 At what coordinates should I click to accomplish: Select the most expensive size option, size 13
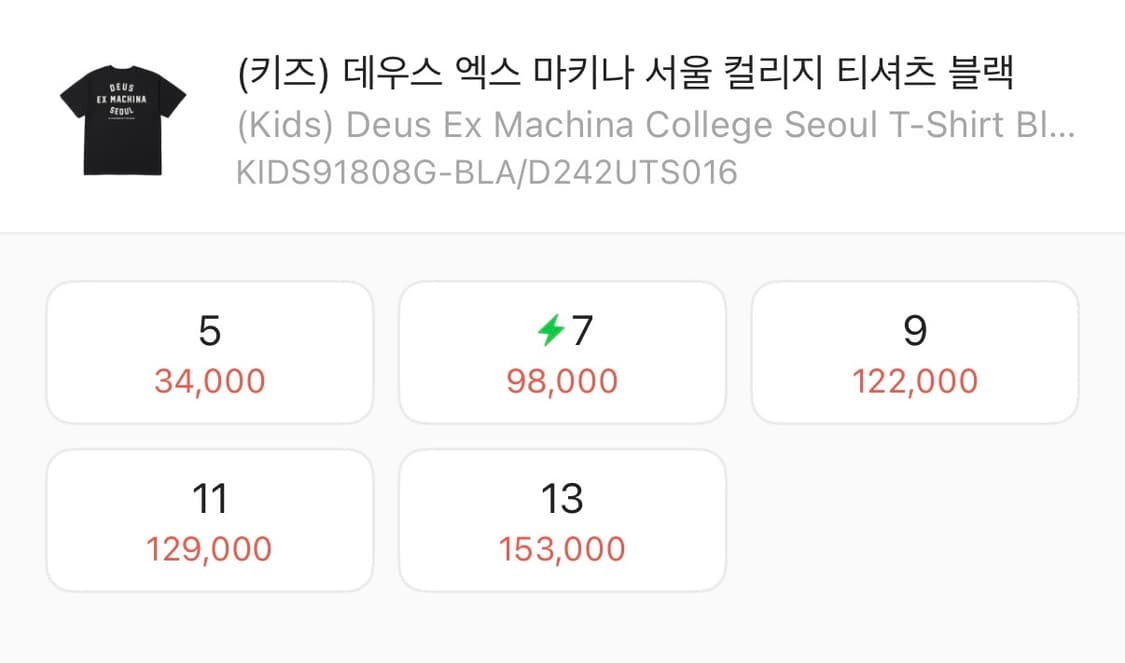click(x=562, y=519)
